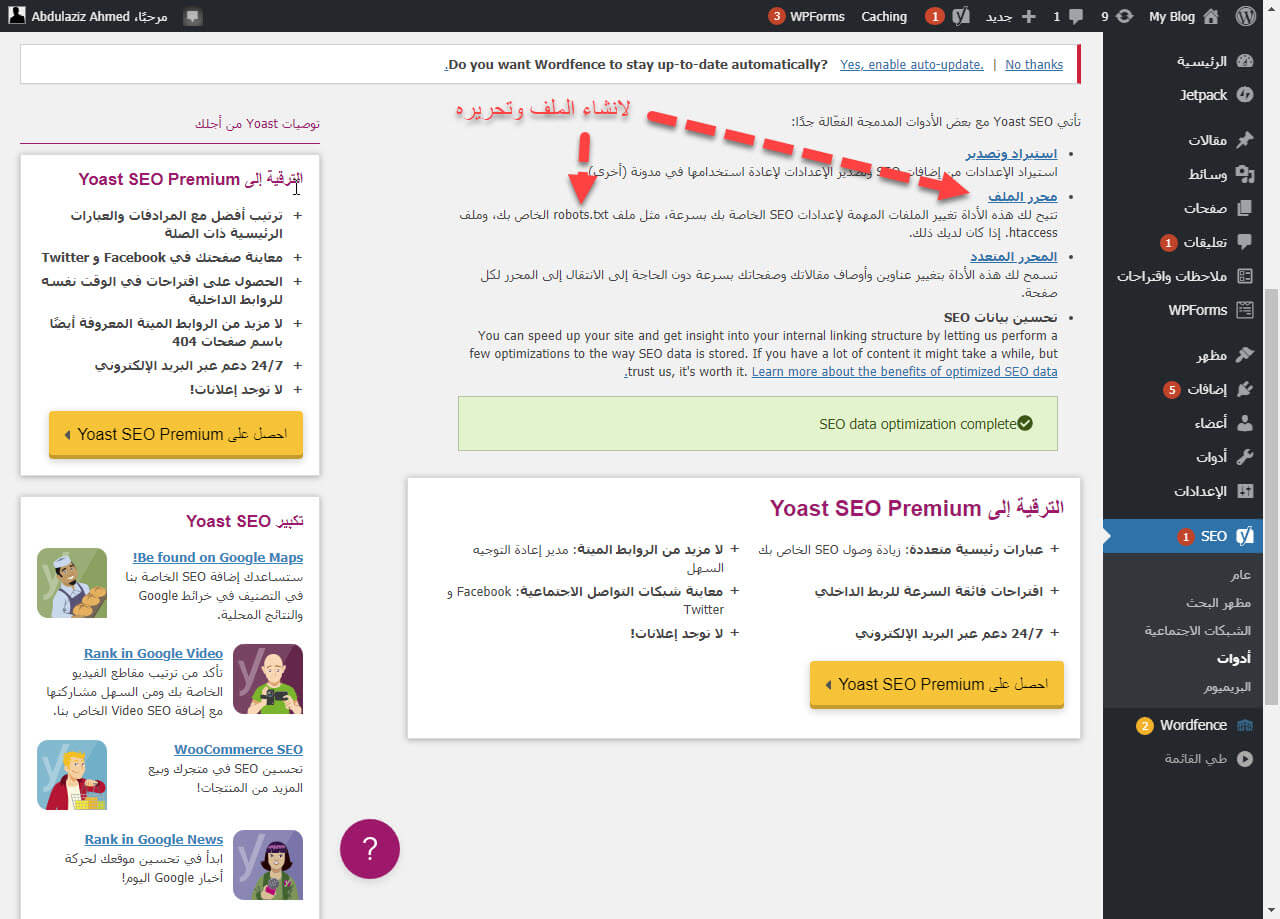1280x919 pixels.
Task: Open sidebar تعليقات (Comments) icon
Action: coord(1245,242)
